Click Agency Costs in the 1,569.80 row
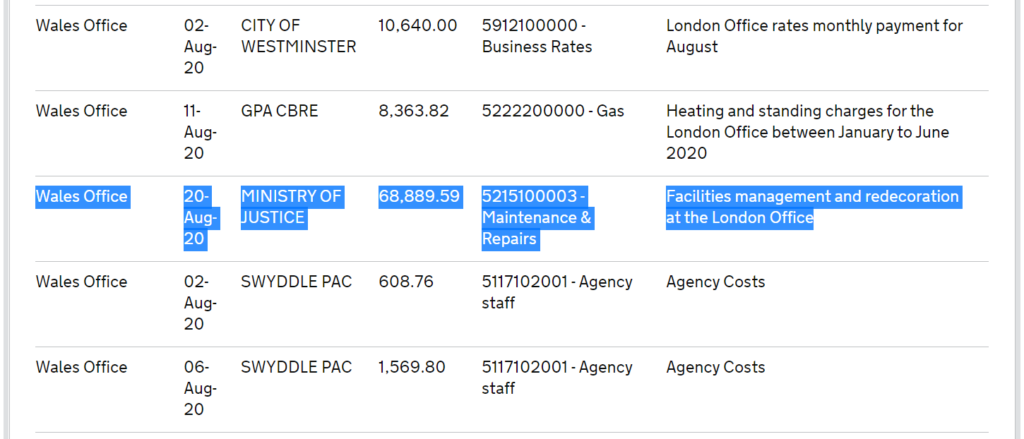1024x439 pixels. pyautogui.click(x=715, y=367)
